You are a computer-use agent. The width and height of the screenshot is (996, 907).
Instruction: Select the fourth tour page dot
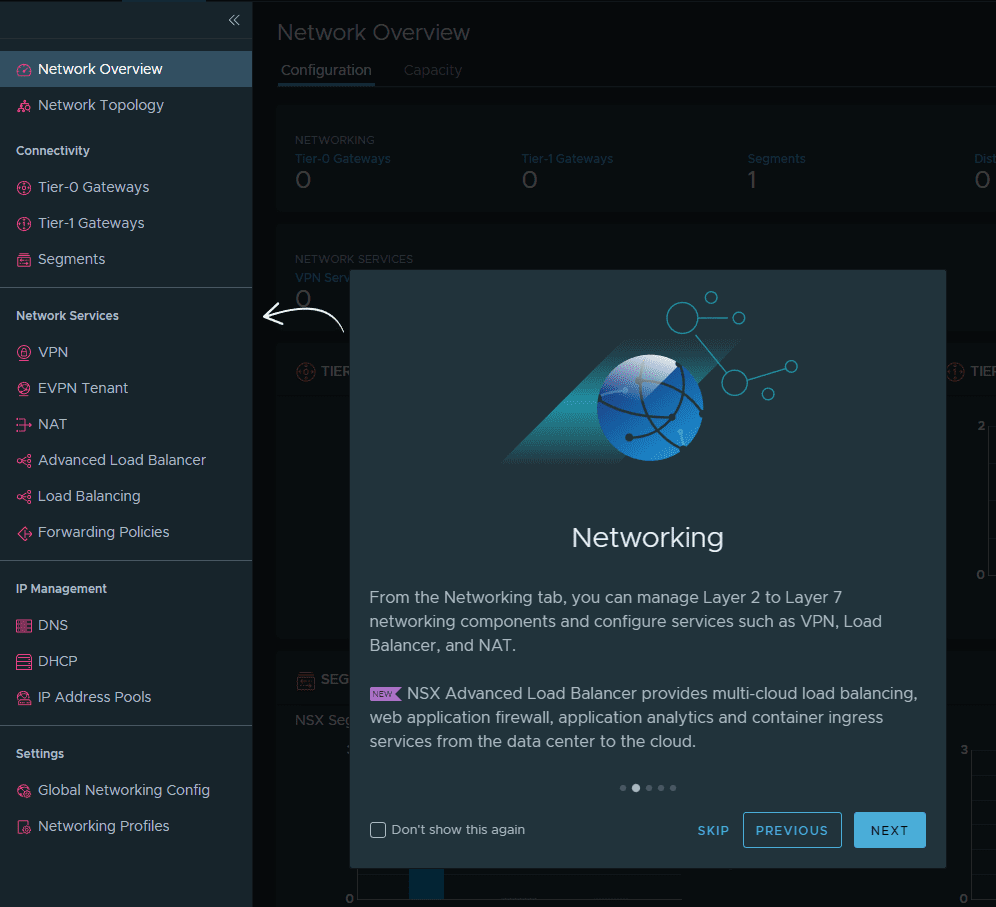coord(661,788)
